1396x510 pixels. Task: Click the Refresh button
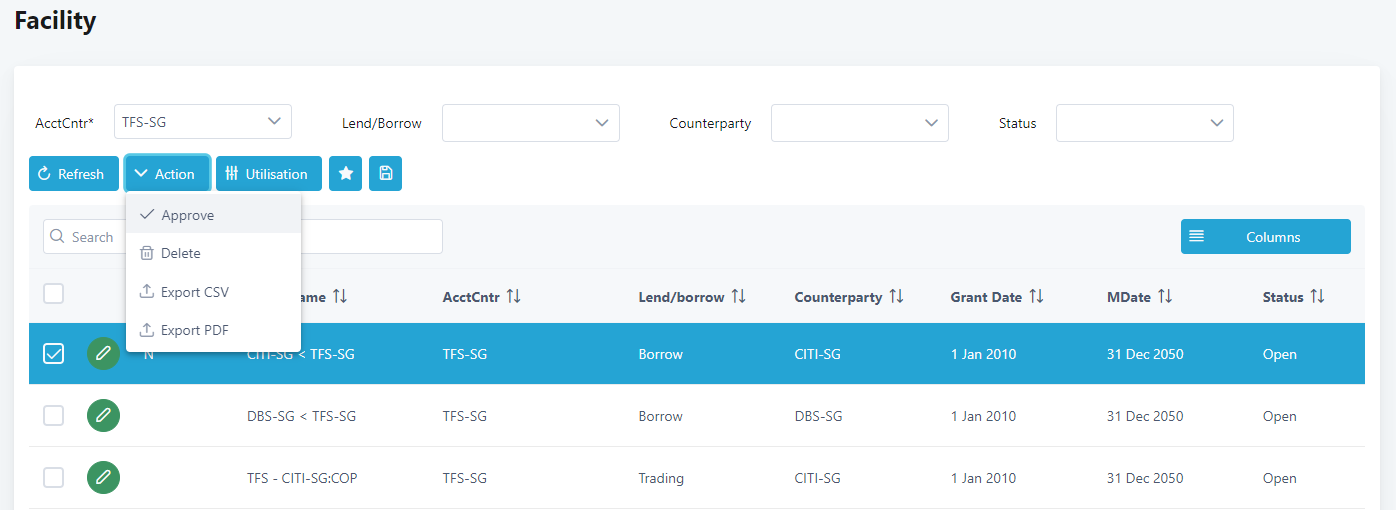click(73, 174)
